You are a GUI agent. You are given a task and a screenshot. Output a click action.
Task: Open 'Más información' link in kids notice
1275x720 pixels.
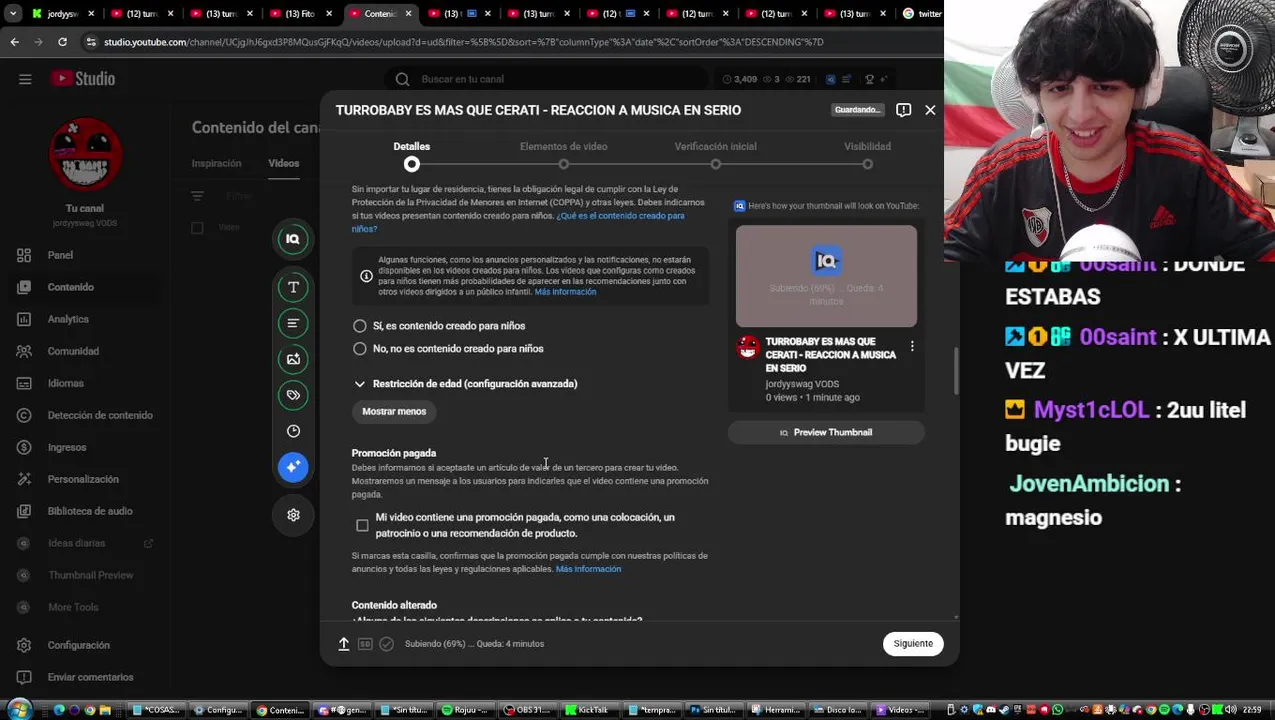point(565,292)
